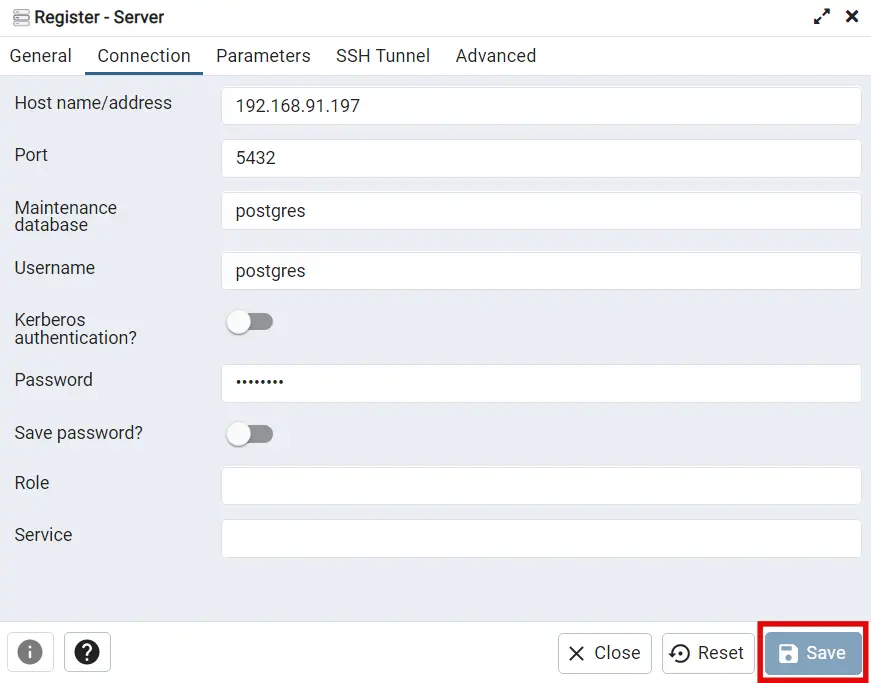Viewport: 871px width, 683px height.
Task: Go to the SSH Tunnel tab
Action: point(383,56)
